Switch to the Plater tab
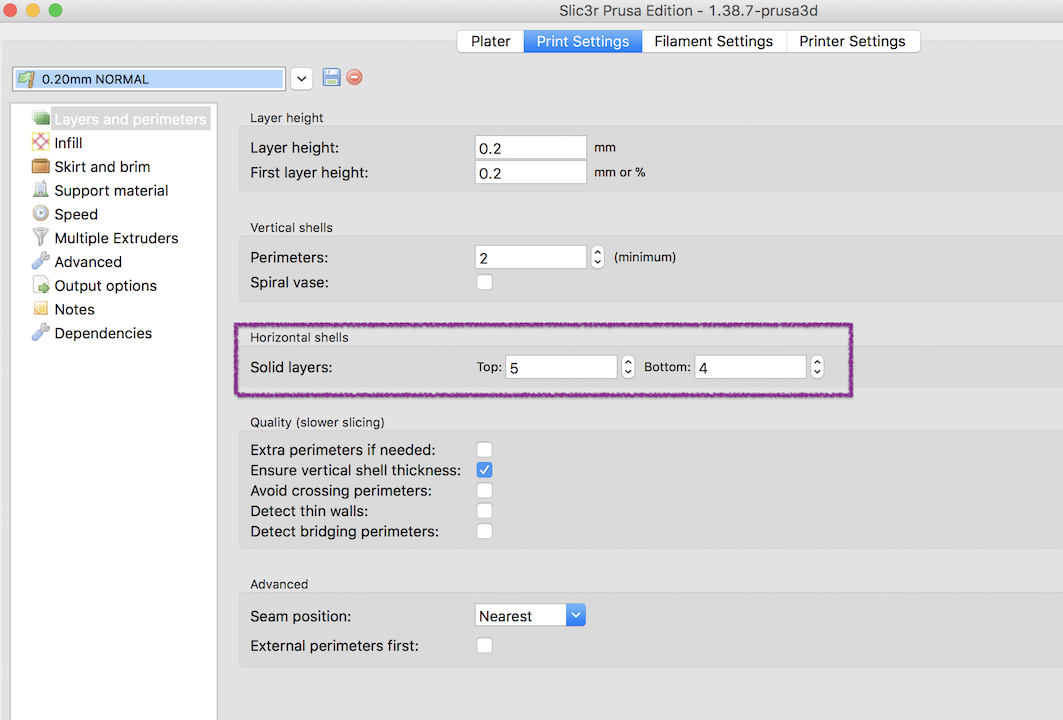This screenshot has height=720, width=1063. (x=490, y=41)
